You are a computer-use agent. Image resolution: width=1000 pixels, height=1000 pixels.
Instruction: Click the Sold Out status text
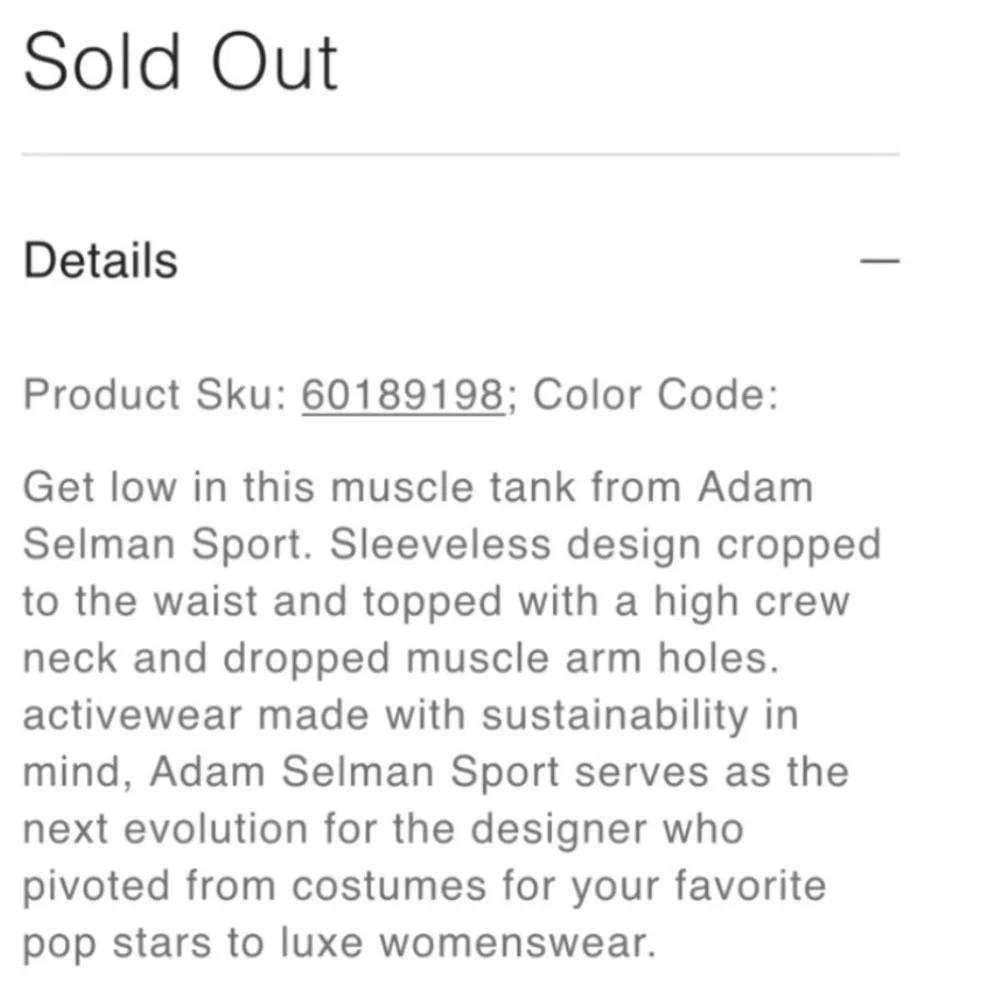[x=181, y=62]
